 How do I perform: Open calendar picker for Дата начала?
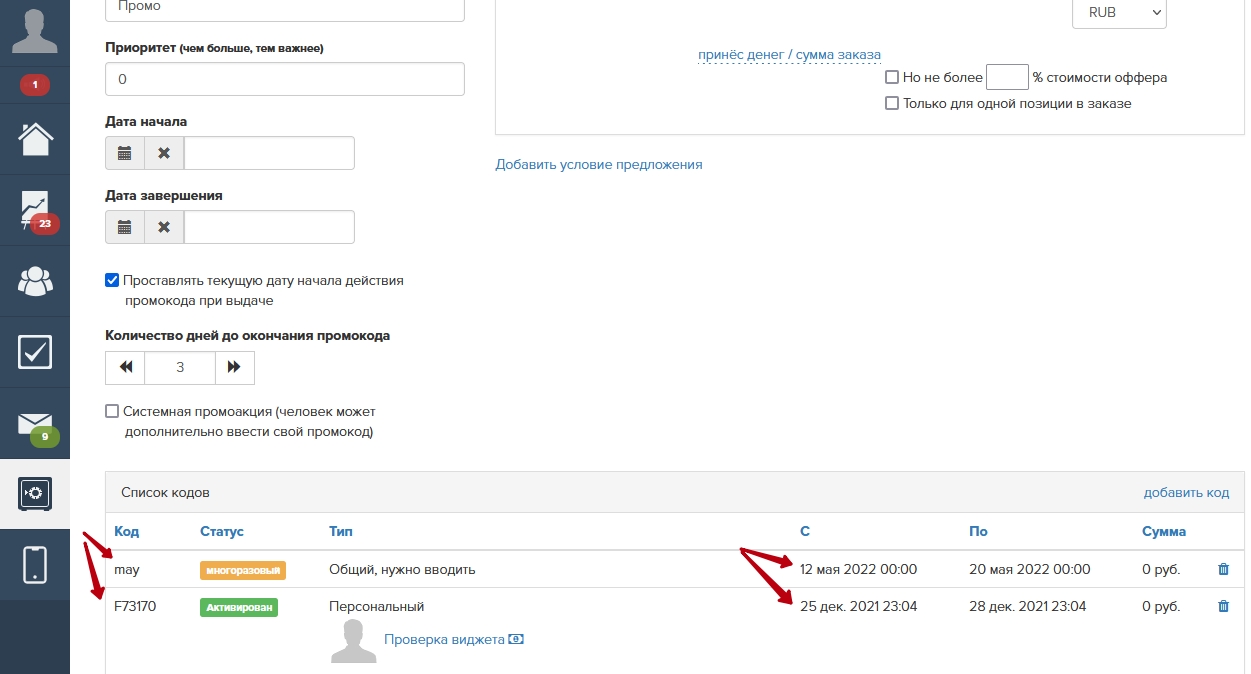pyautogui.click(x=125, y=153)
